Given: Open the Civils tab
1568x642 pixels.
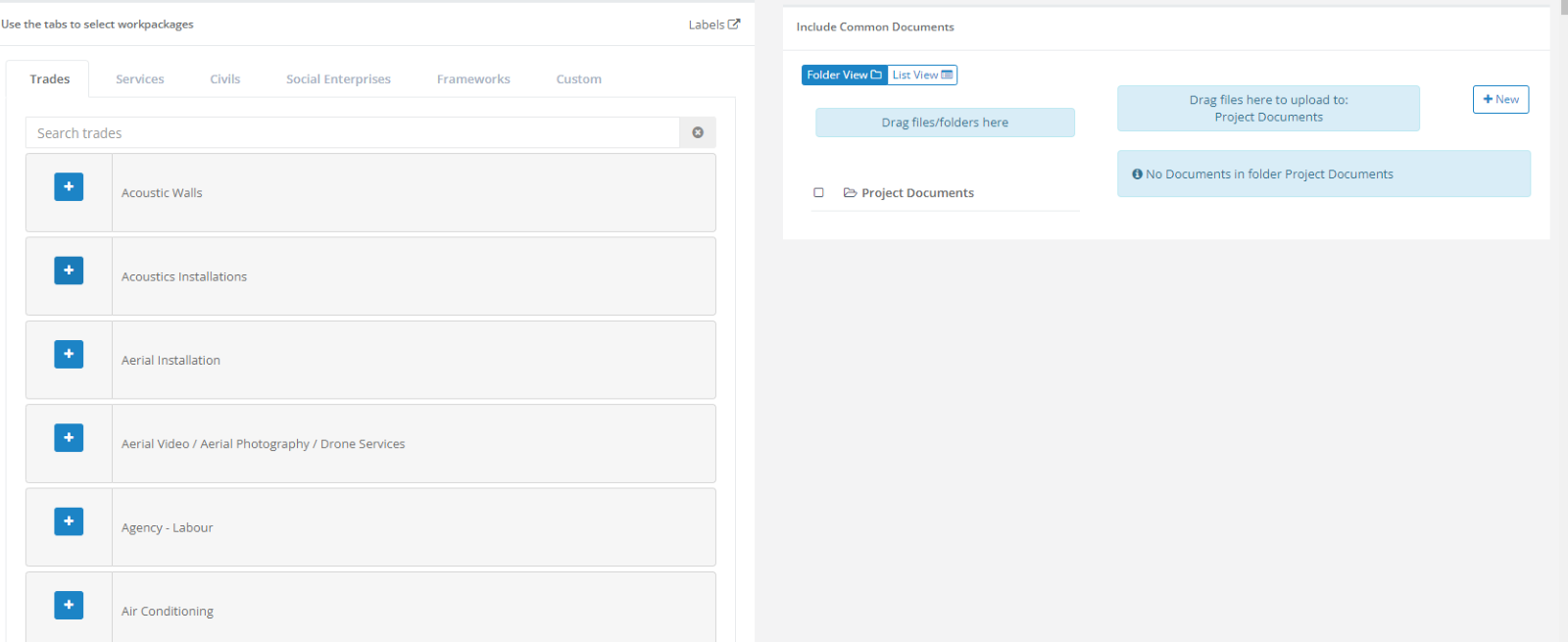Looking at the screenshot, I should (224, 79).
